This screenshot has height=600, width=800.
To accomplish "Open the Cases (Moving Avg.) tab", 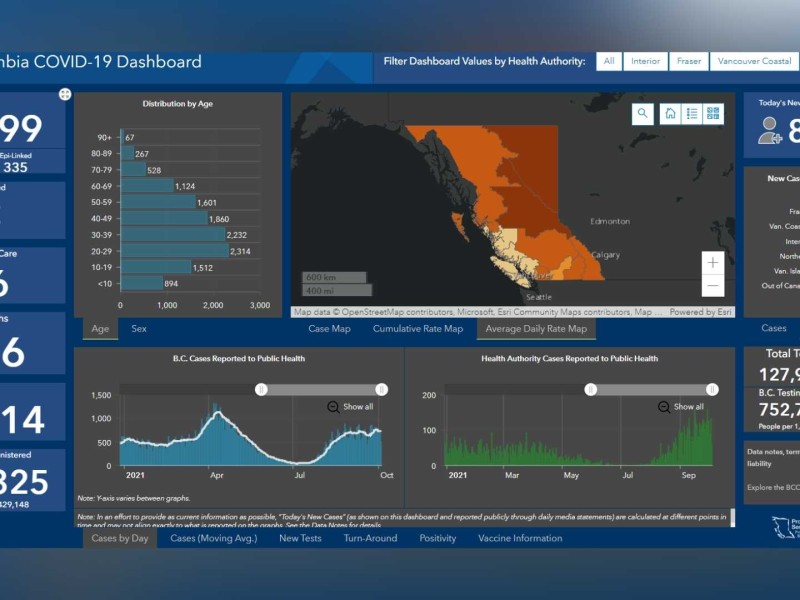I will tap(213, 538).
